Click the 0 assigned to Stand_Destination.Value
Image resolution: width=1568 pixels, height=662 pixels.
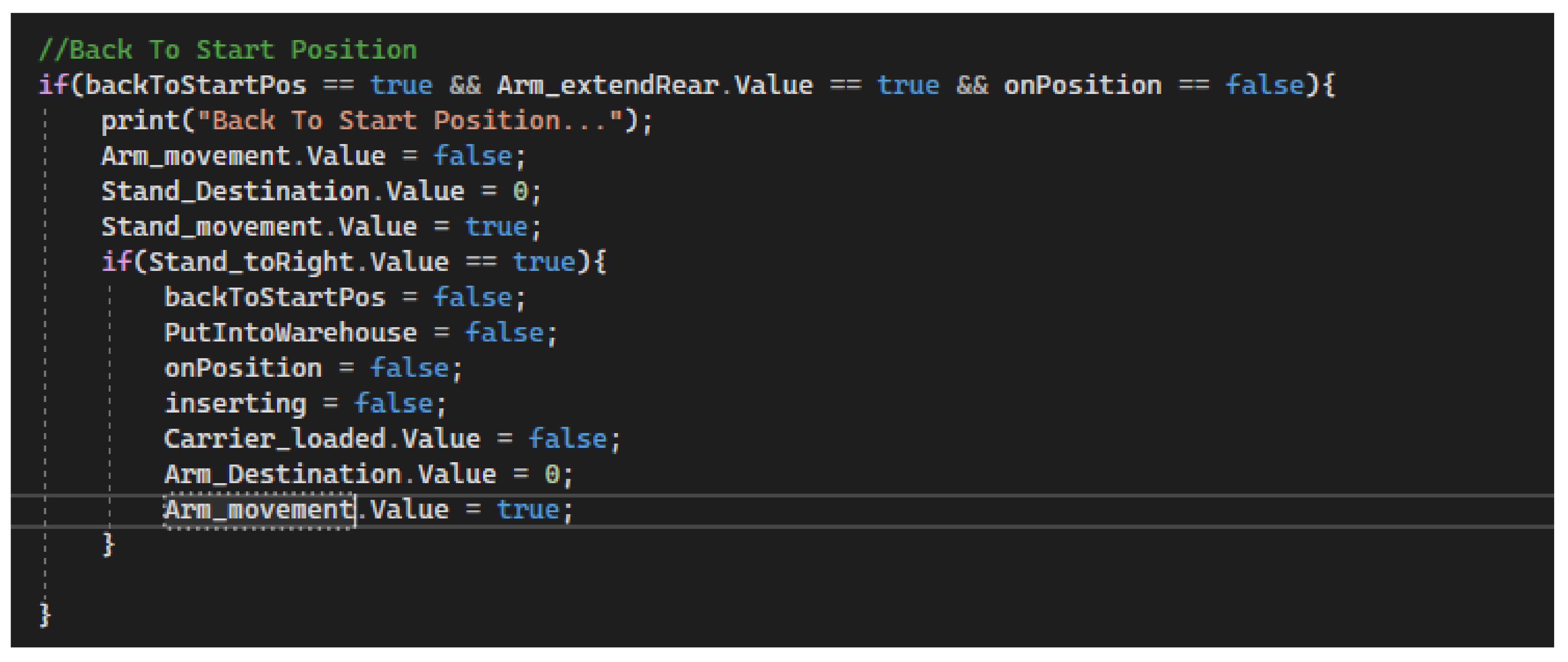click(x=520, y=191)
